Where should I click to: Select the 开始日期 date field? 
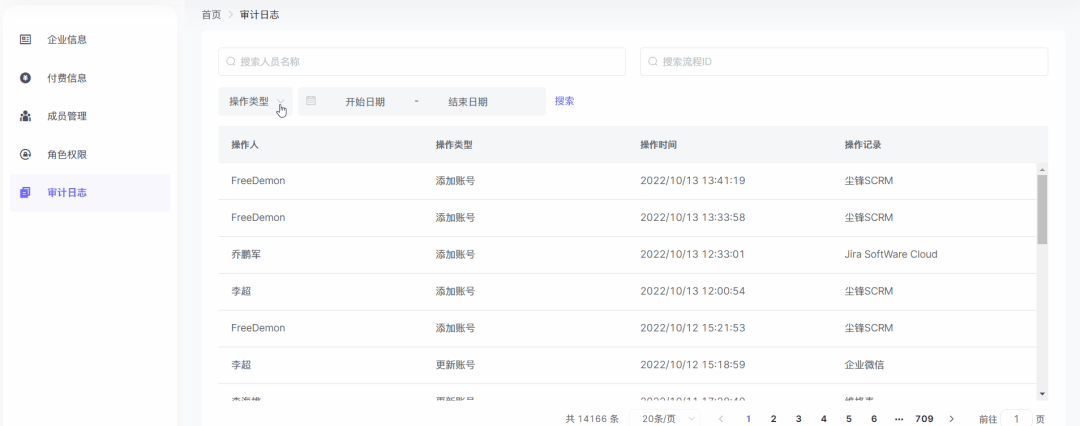365,102
